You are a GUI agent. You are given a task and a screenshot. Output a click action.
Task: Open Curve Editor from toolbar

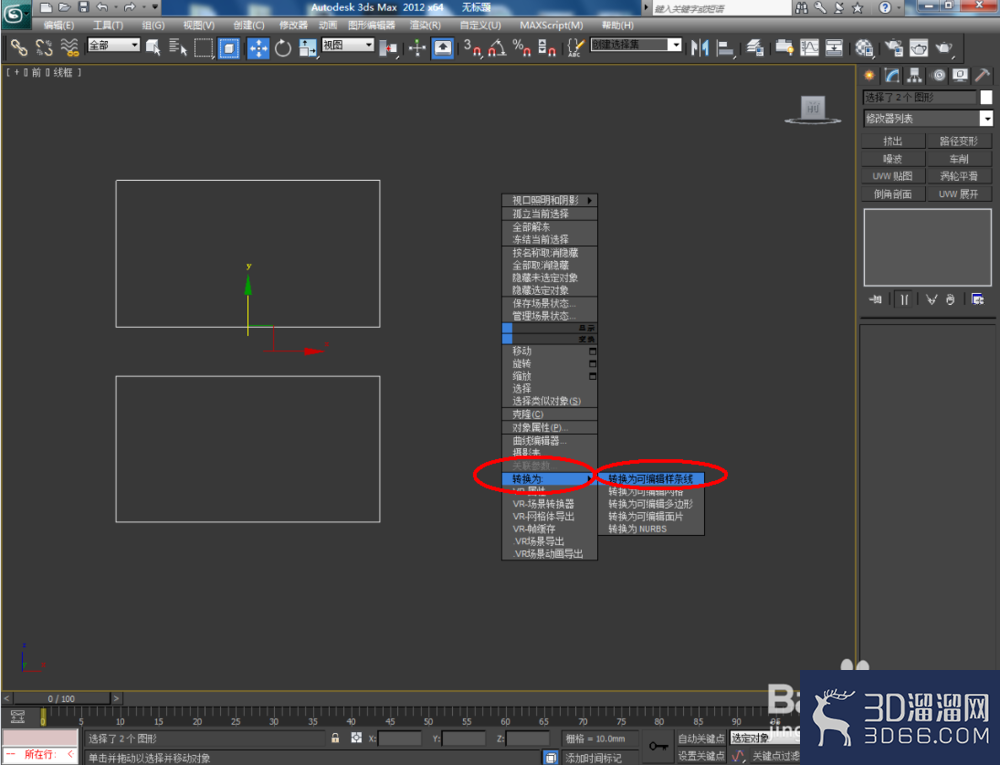tap(809, 48)
